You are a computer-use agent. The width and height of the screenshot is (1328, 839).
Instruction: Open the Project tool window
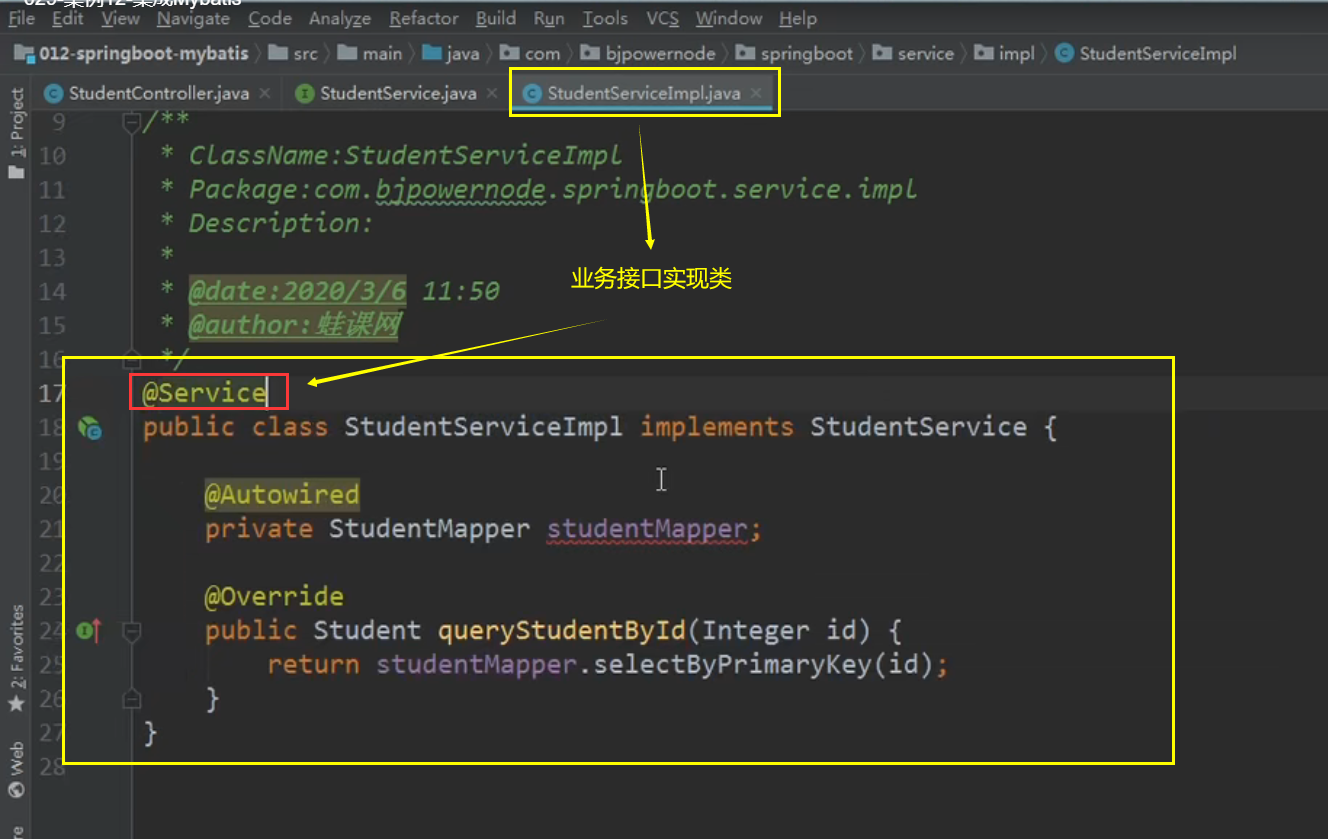click(16, 133)
